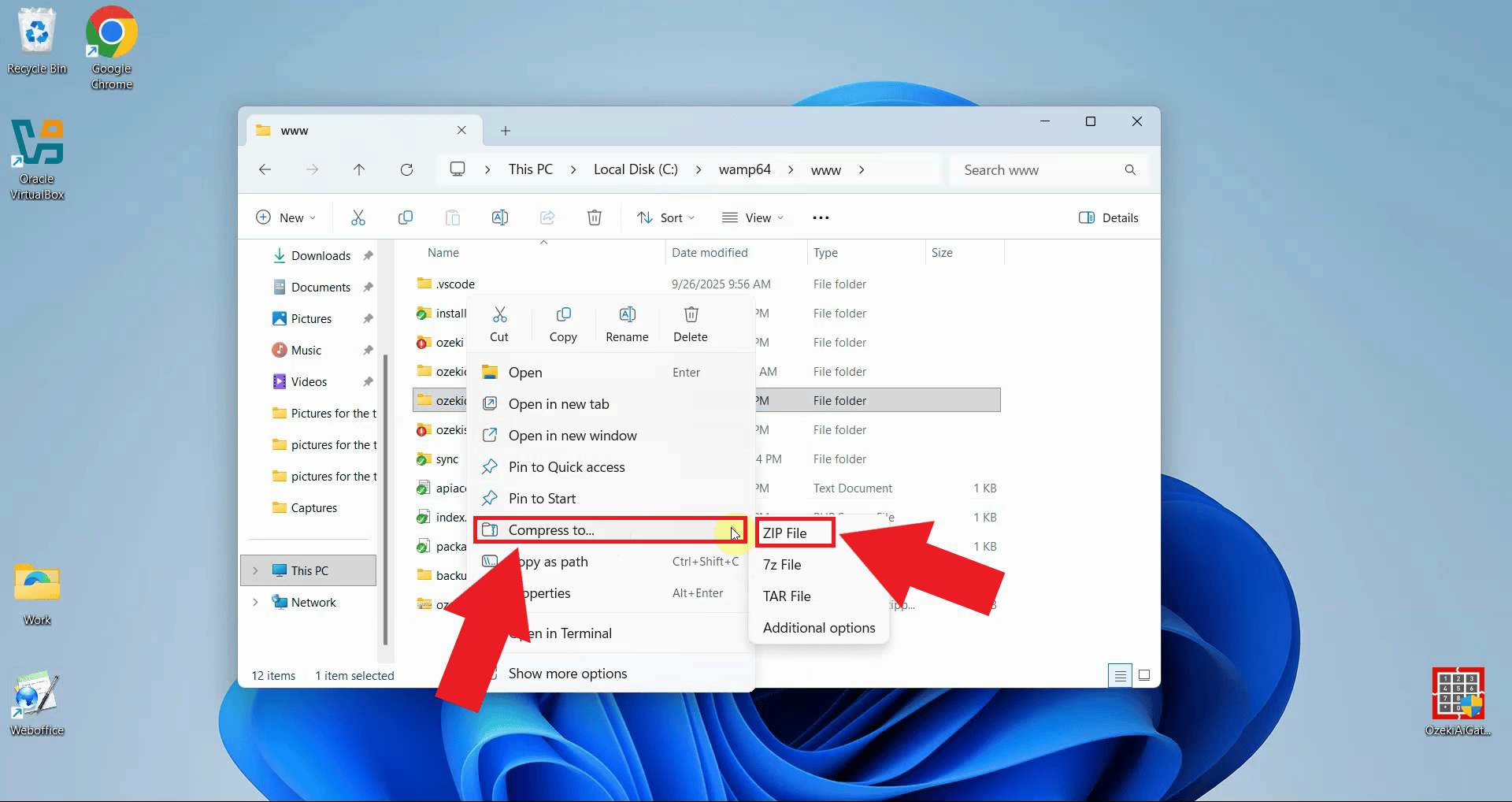Open a new Explorer tab with the plus icon

(505, 130)
